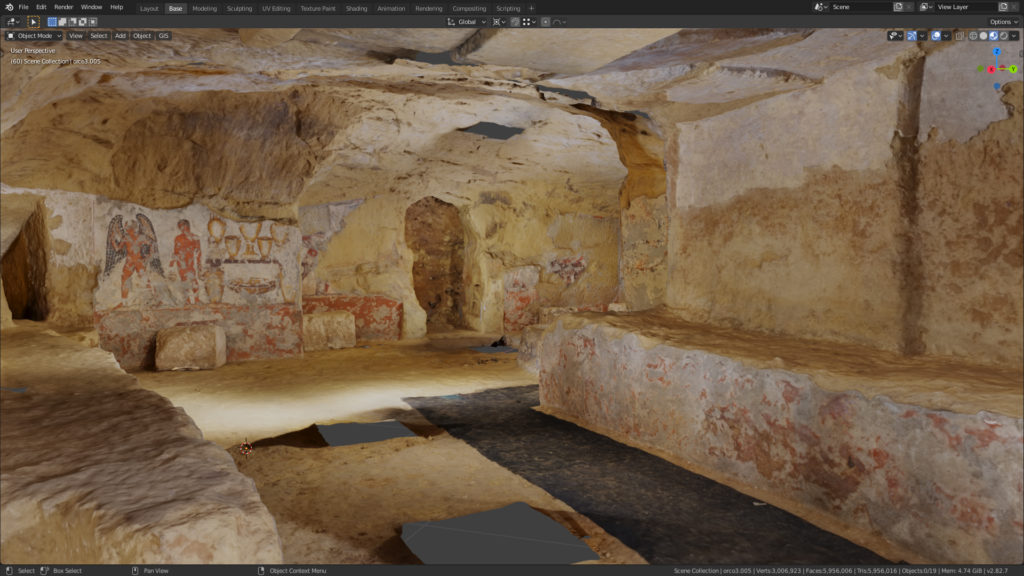Click the Blender logo menu icon
This screenshot has height=576, width=1024.
point(8,7)
